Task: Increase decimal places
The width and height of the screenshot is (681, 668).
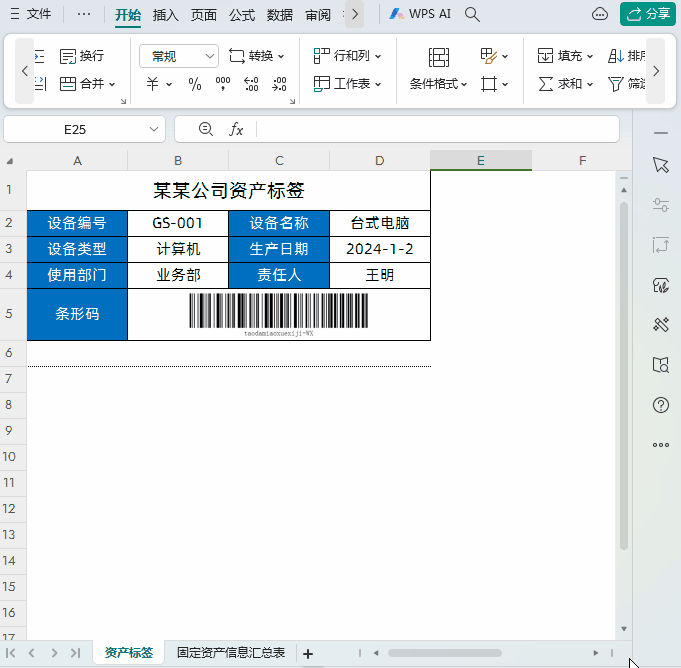Action: coord(251,83)
